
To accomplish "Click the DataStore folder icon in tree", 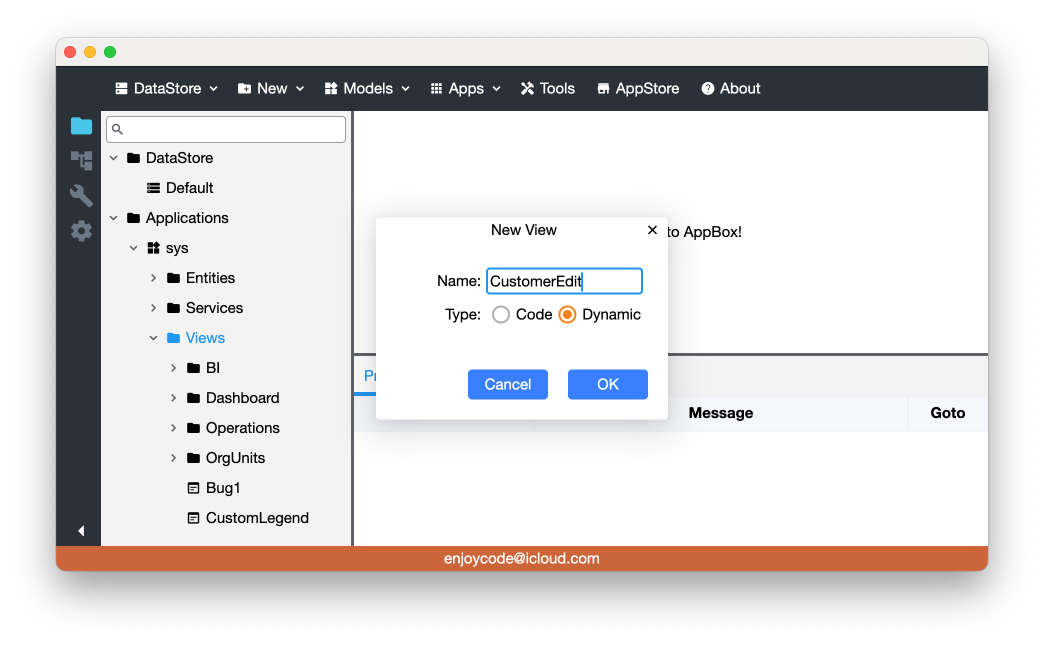I will pyautogui.click(x=133, y=158).
